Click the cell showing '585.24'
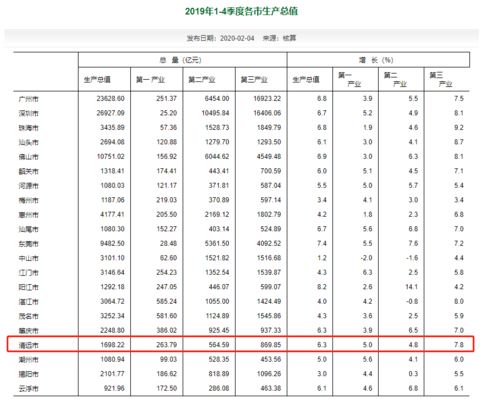Image resolution: width=480 pixels, height=399 pixels. tap(167, 301)
